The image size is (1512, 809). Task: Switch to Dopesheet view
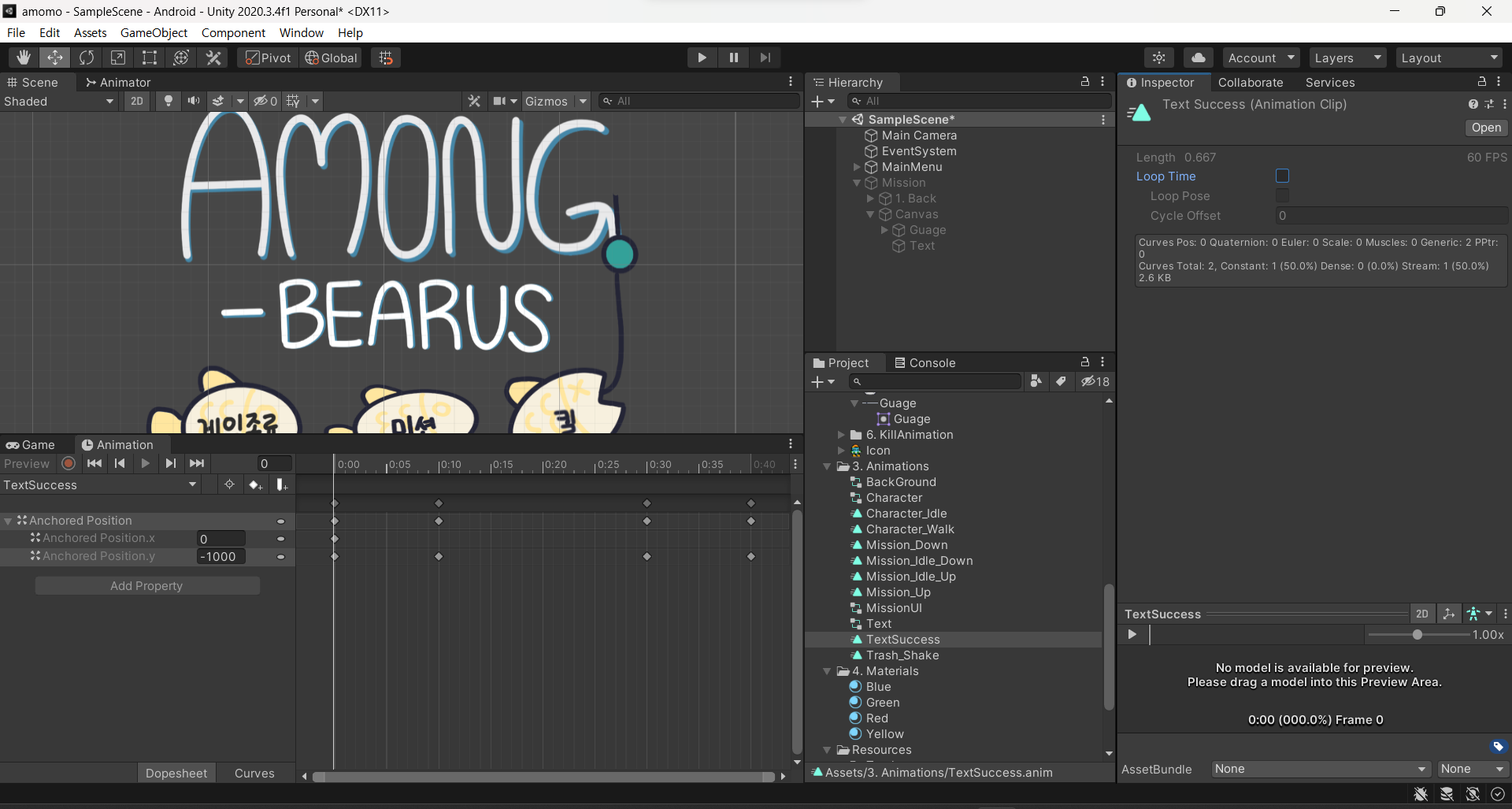176,773
